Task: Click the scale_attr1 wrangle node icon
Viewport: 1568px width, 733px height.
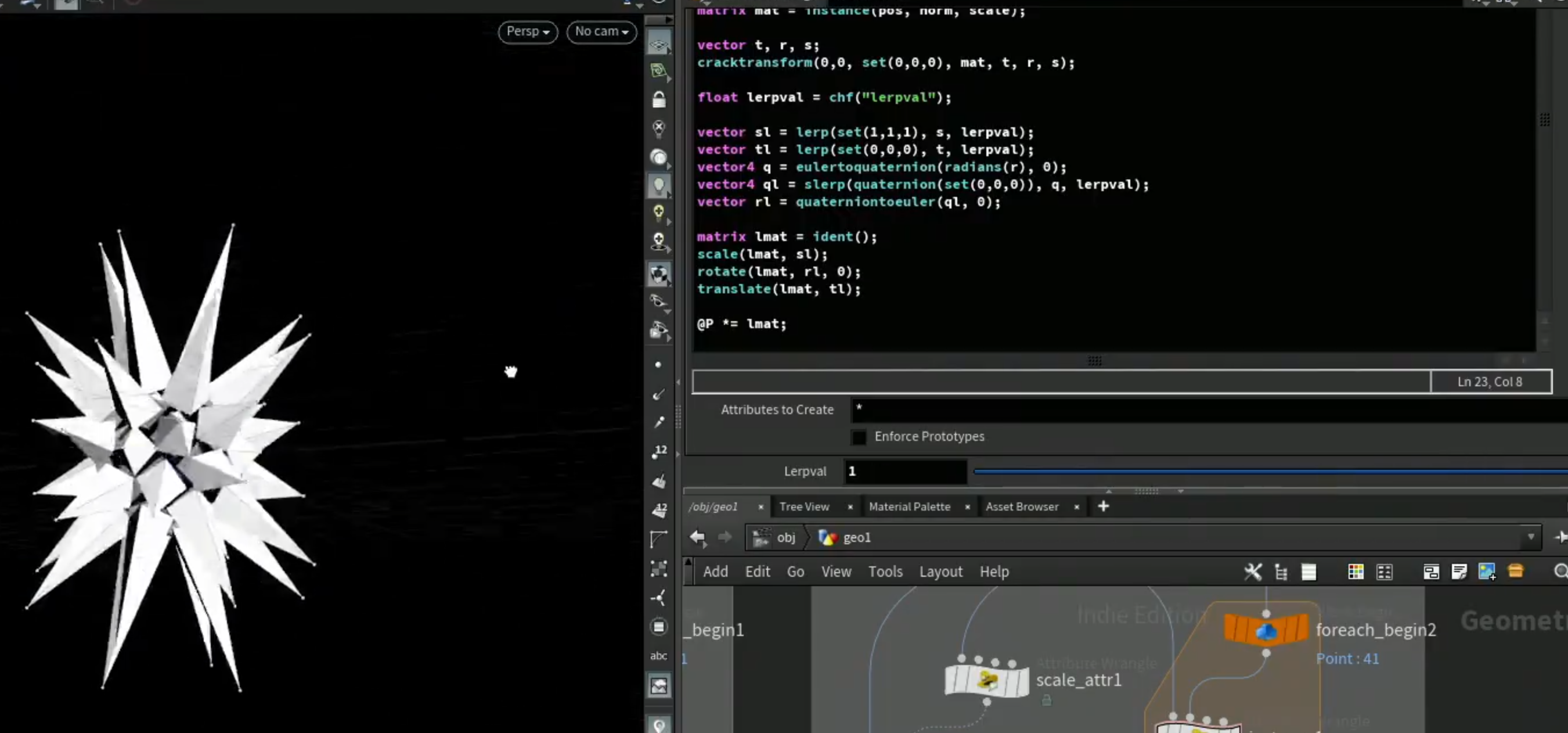Action: (987, 680)
